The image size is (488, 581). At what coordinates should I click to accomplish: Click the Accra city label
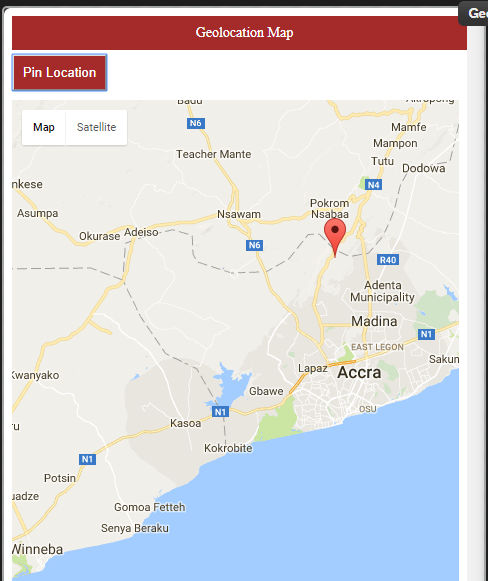coord(359,372)
